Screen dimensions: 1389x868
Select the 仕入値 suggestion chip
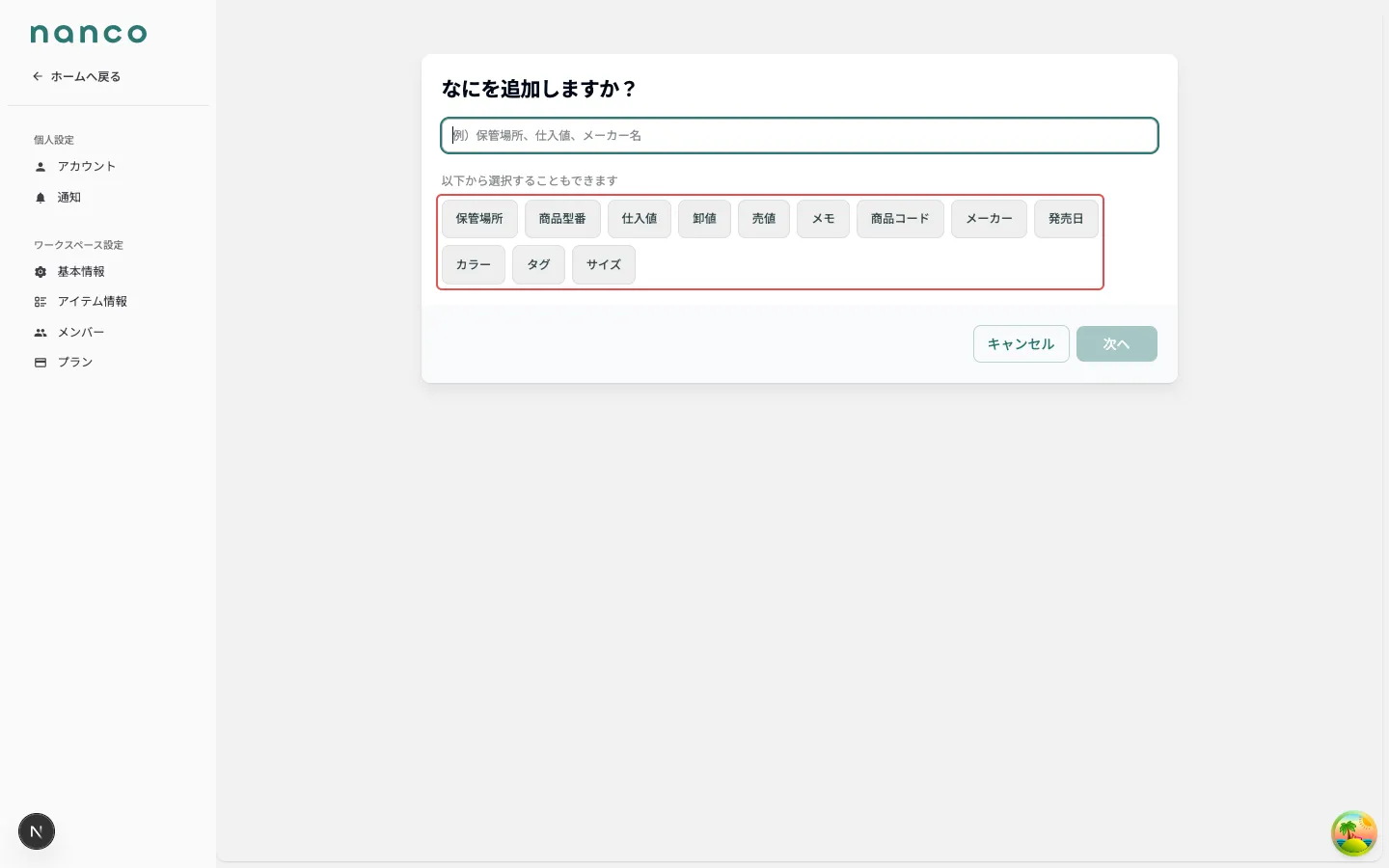640,219
